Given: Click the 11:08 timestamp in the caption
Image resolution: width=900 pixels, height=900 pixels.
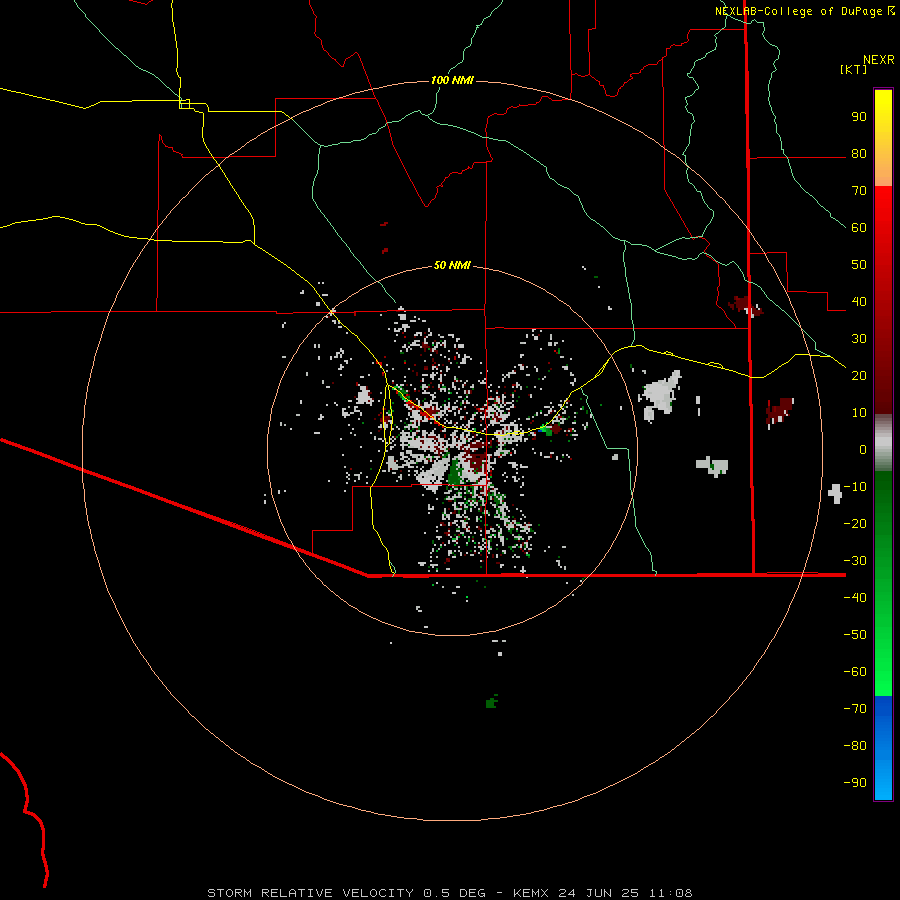Looking at the screenshot, I should (671, 893).
